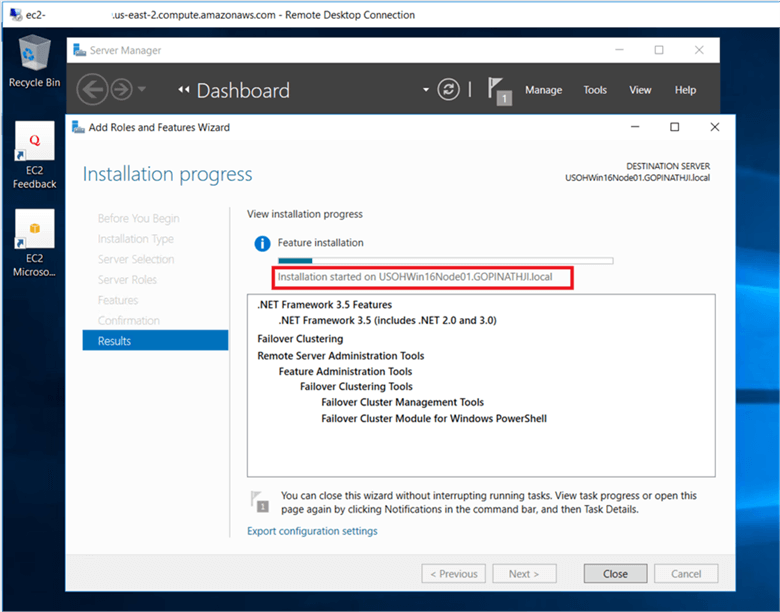
Task: Select .NET Framework 3.5 Features row
Action: [x=324, y=305]
